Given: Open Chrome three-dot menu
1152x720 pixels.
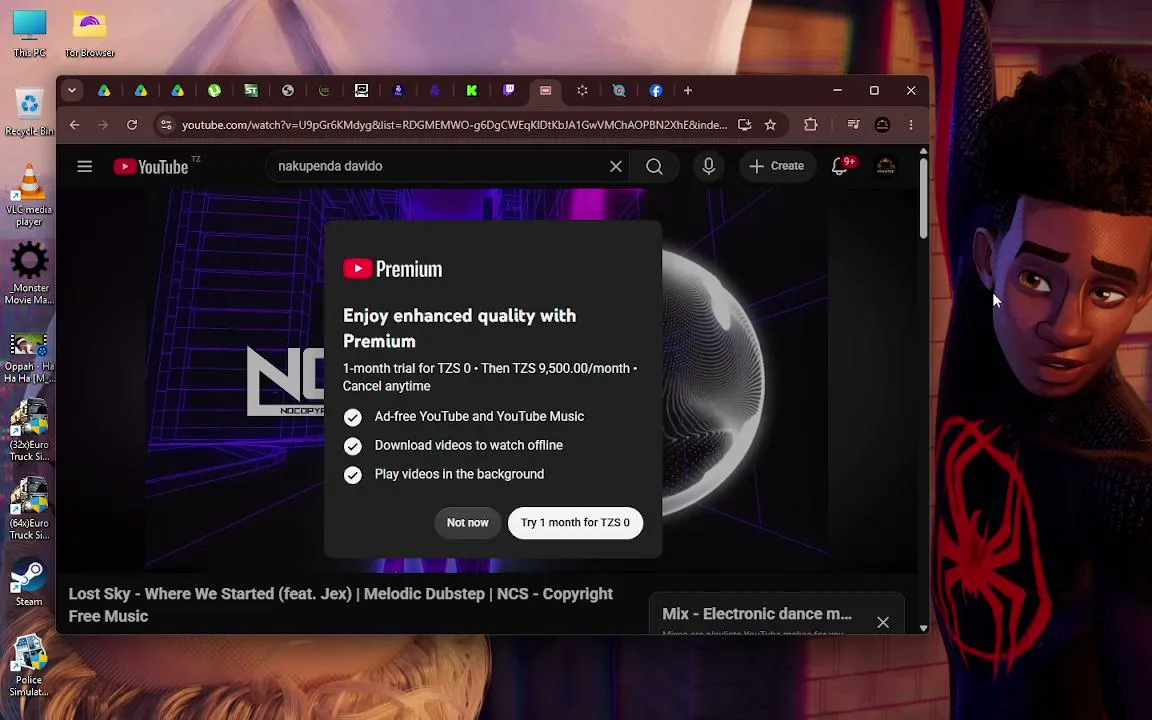Looking at the screenshot, I should (911, 125).
